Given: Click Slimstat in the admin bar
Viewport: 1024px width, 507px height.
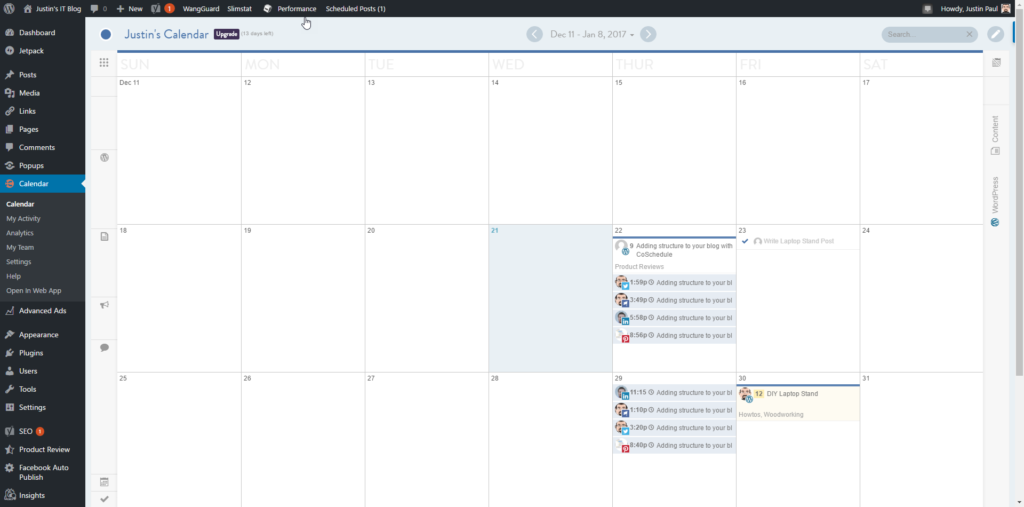Looking at the screenshot, I should click(240, 8).
